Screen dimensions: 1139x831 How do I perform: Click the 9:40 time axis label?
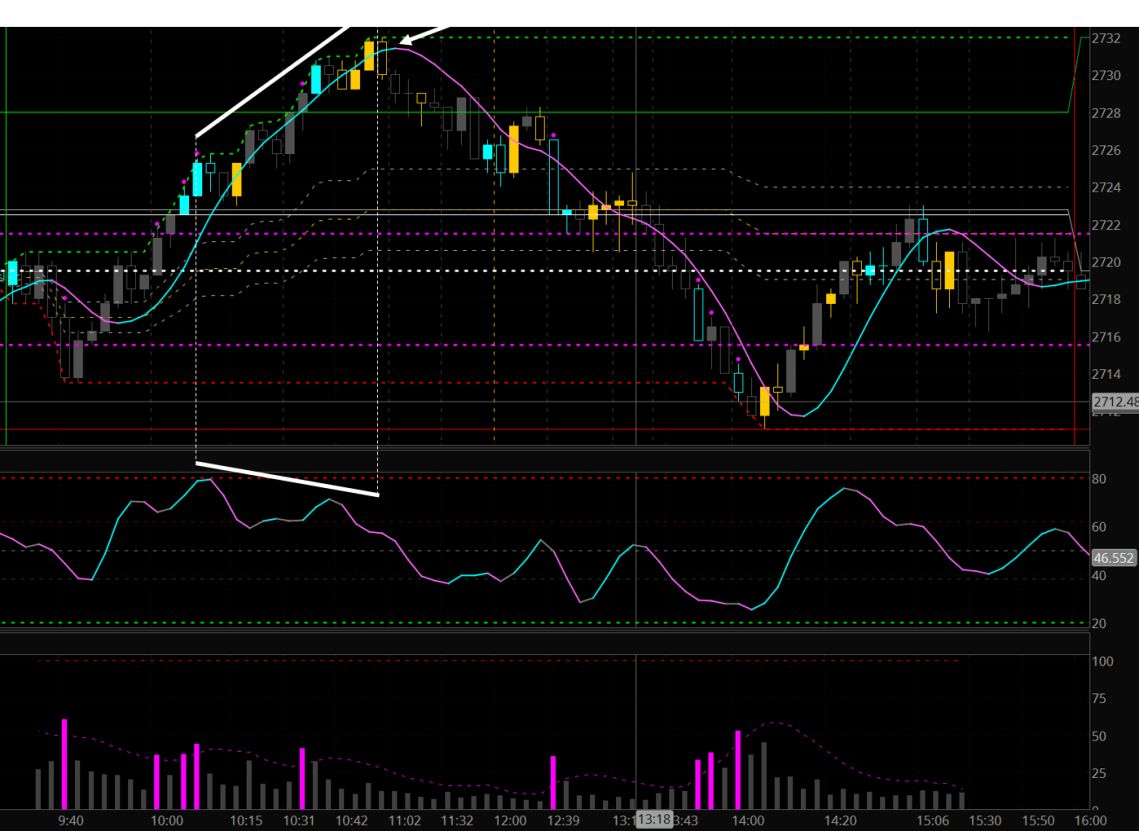(71, 820)
